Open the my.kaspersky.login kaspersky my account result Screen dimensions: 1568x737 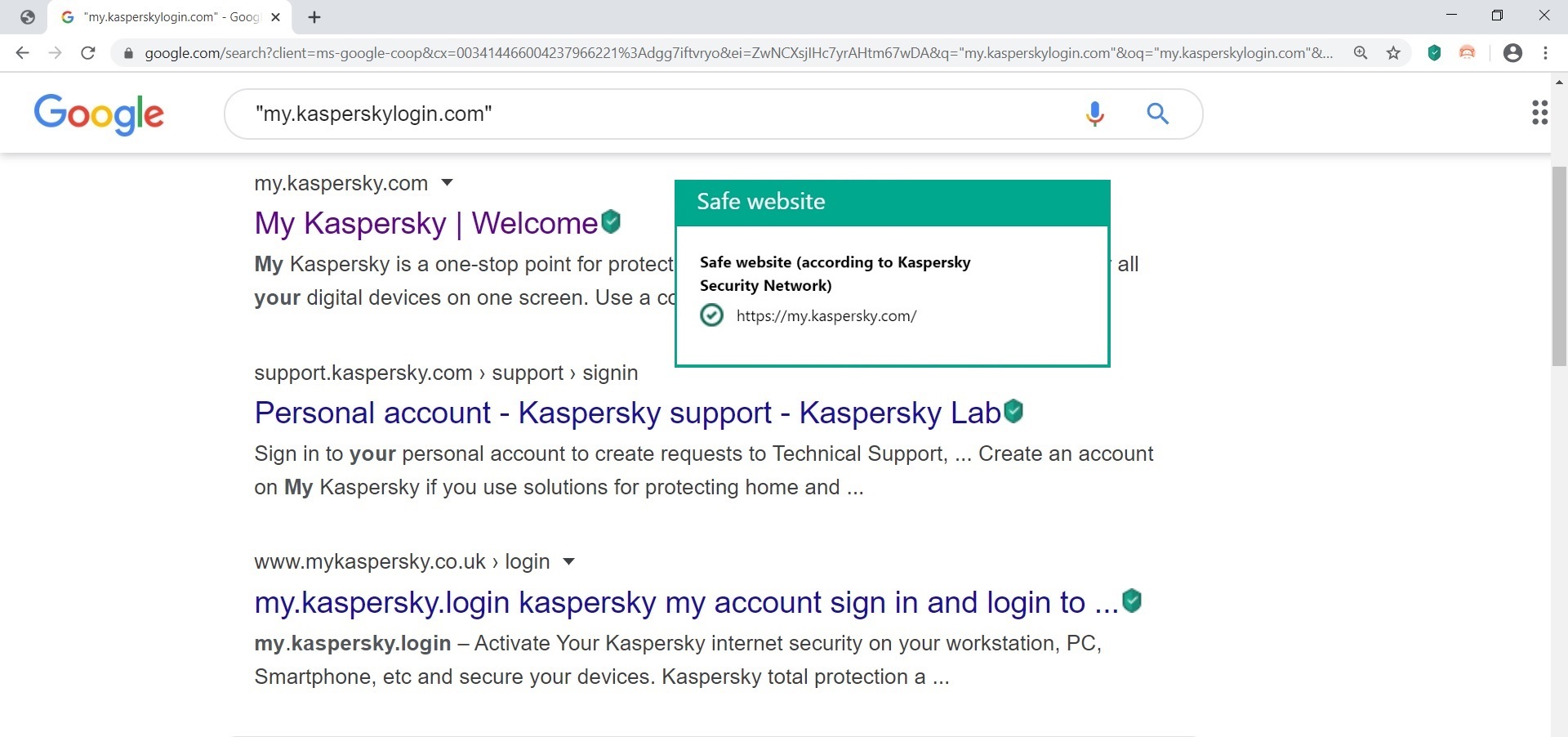coord(687,602)
